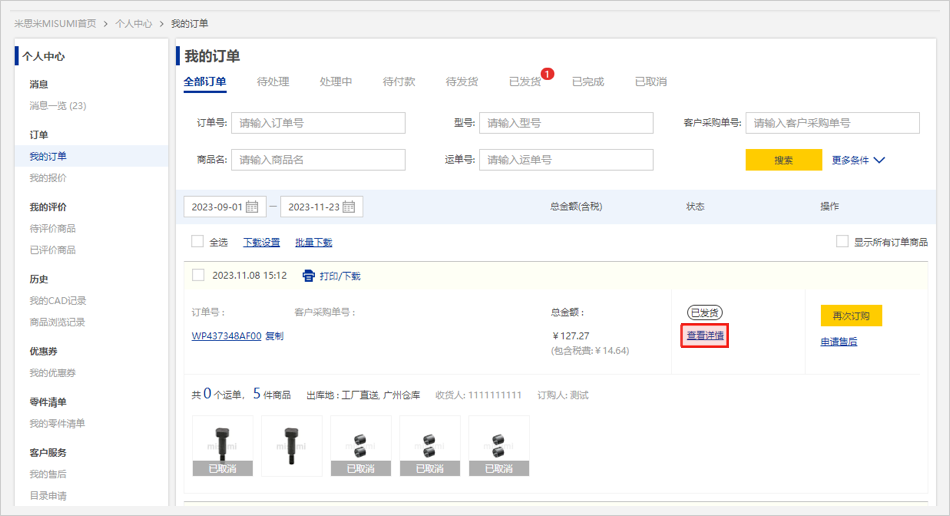
Task: Open the start date calendar icon
Action: [x=252, y=207]
